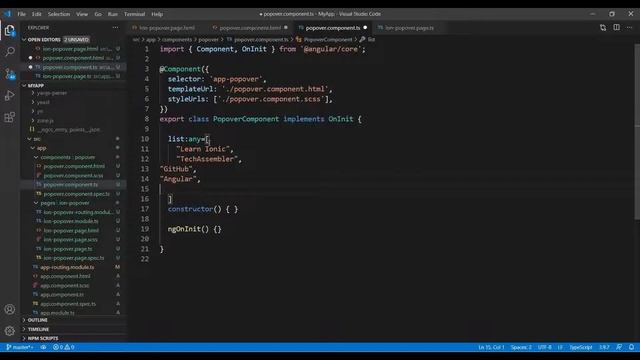
Task: Open the Manage gear settings icon
Action: click(x=10, y=331)
